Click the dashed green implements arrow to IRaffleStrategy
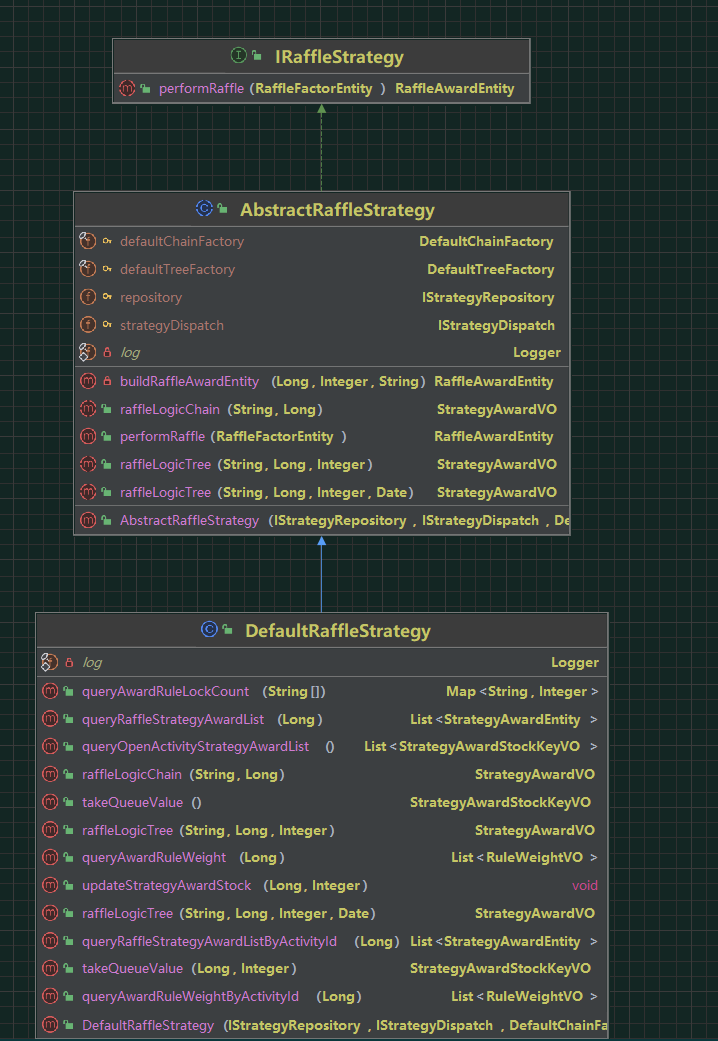Image resolution: width=718 pixels, height=1041 pixels. [321, 147]
